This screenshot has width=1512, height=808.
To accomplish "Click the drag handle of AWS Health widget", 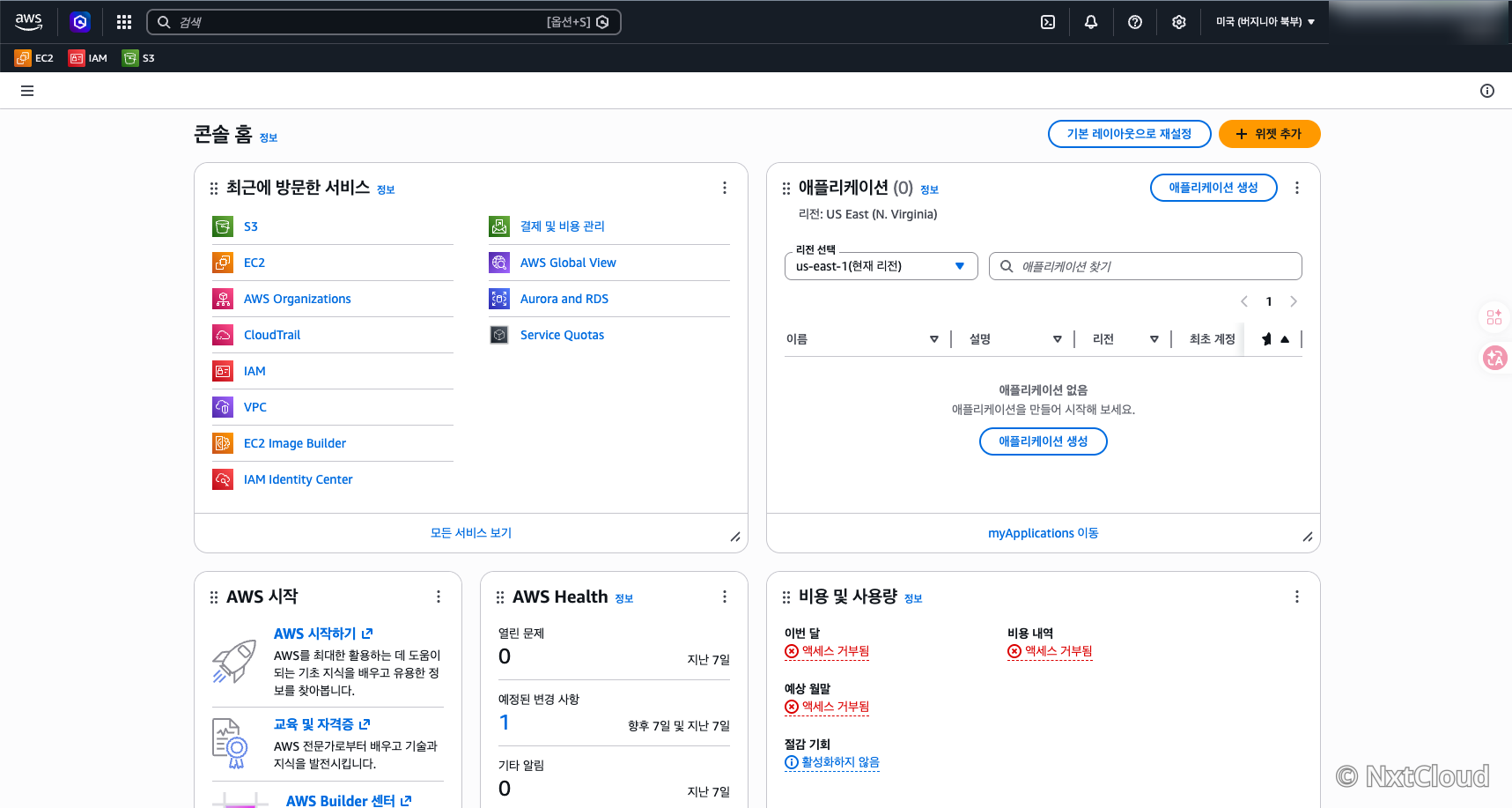I will pyautogui.click(x=500, y=597).
